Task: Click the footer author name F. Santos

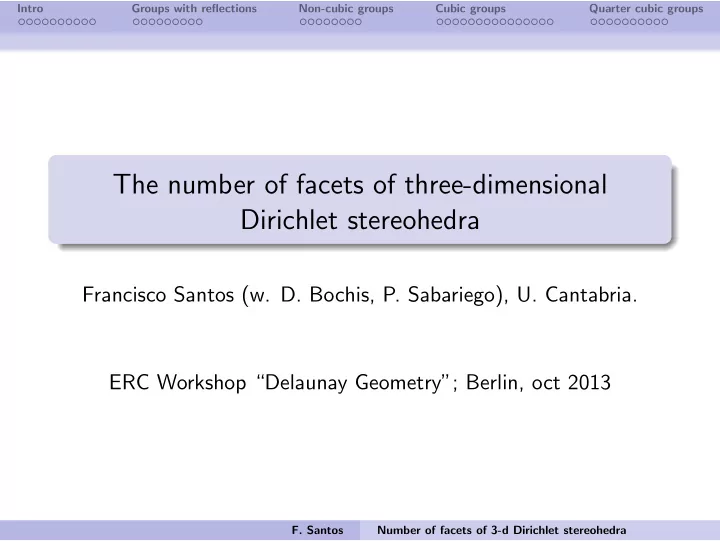Action: point(317,530)
